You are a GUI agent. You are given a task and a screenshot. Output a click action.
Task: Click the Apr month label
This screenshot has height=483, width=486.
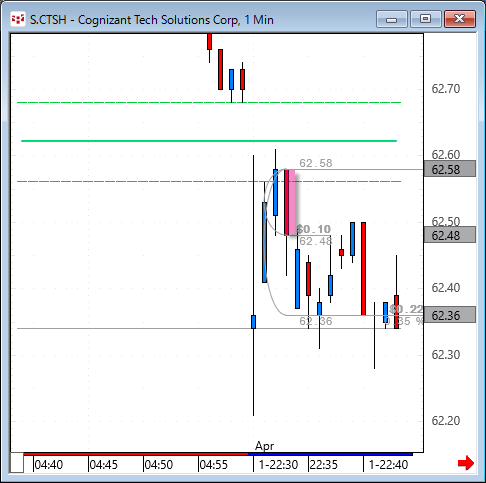point(264,446)
